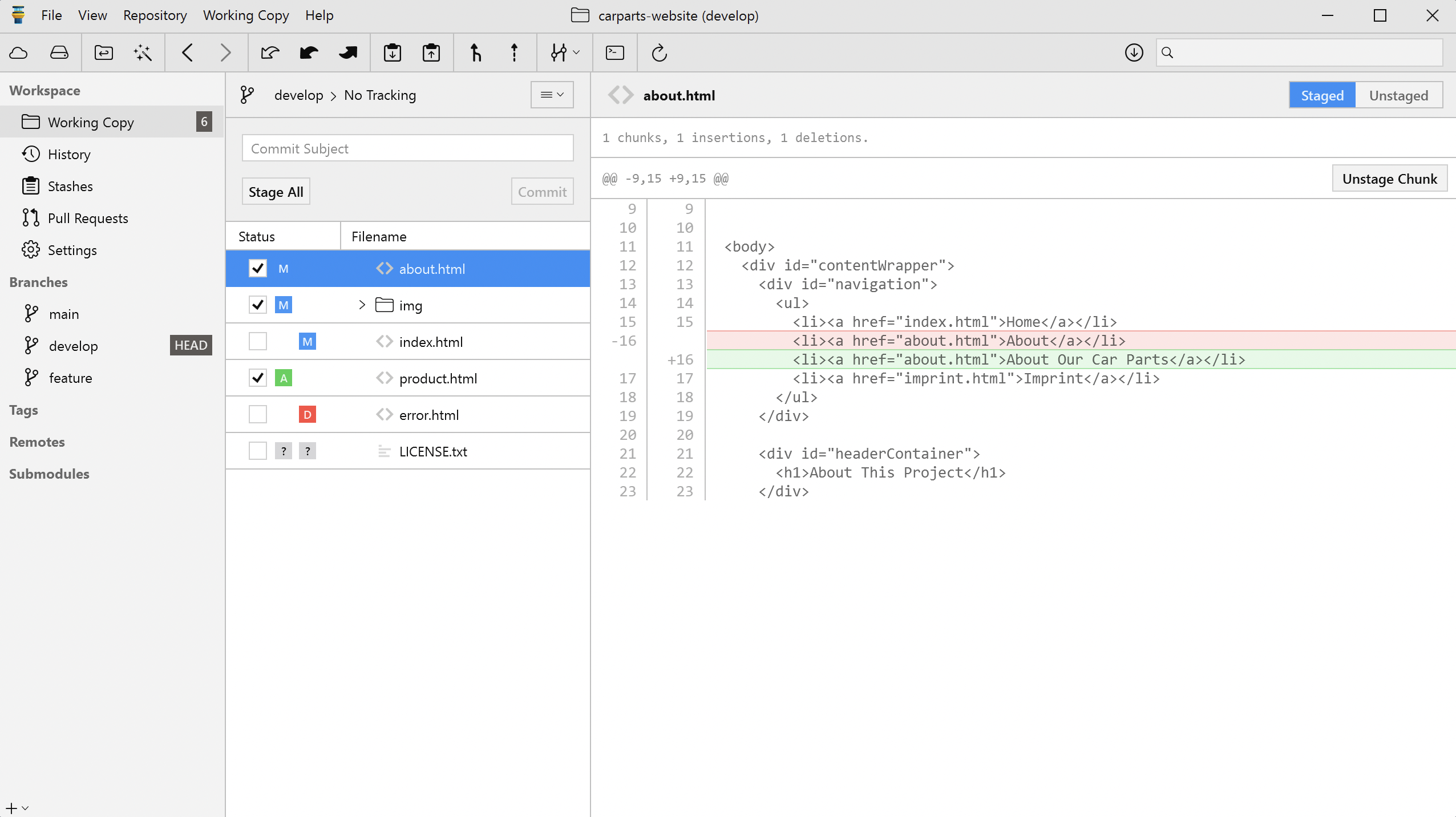Click the Commit Subject field
The height and width of the screenshot is (817, 1456).
pyautogui.click(x=407, y=149)
